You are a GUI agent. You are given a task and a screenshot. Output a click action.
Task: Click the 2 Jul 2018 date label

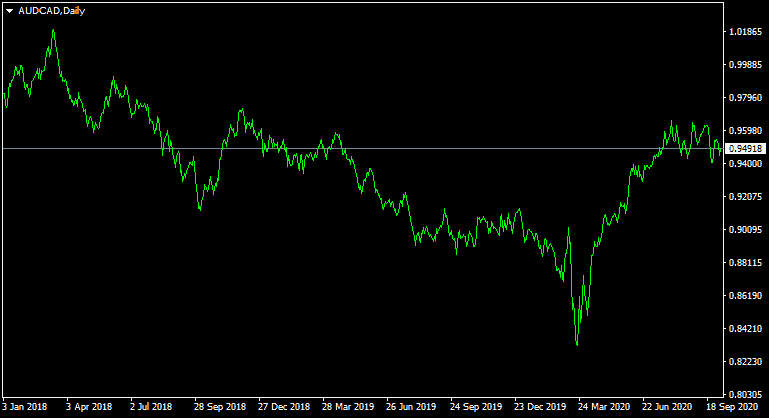151,407
